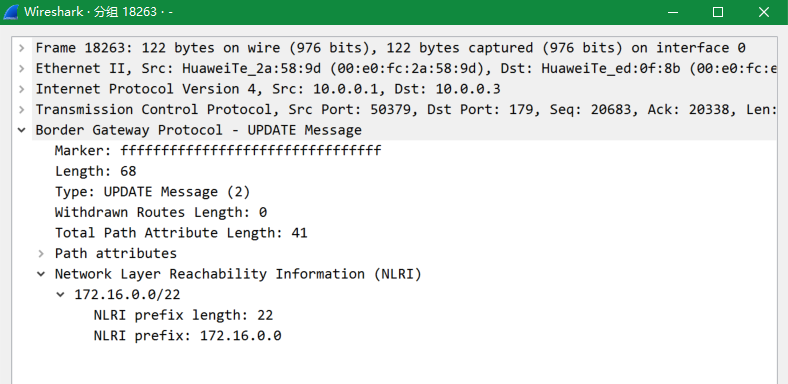Viewport: 788px width, 384px height.
Task: Minimize the Wireshark packet window
Action: 673,12
